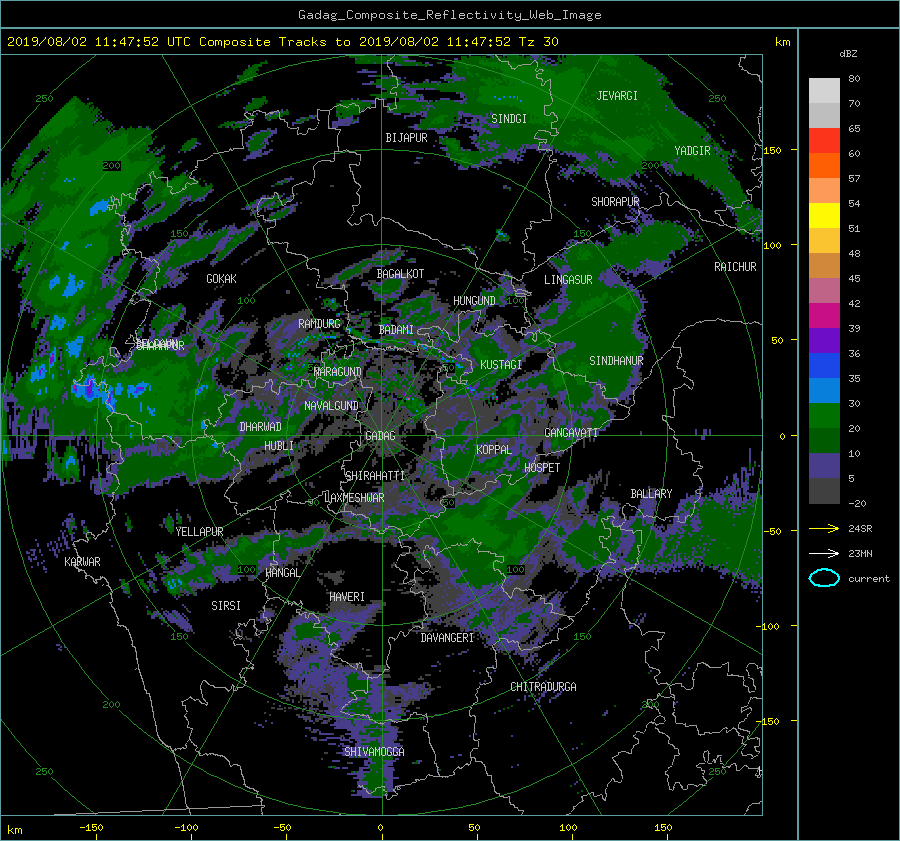This screenshot has height=841, width=900.
Task: Click the 'Tz 30' value in header
Action: coord(538,42)
